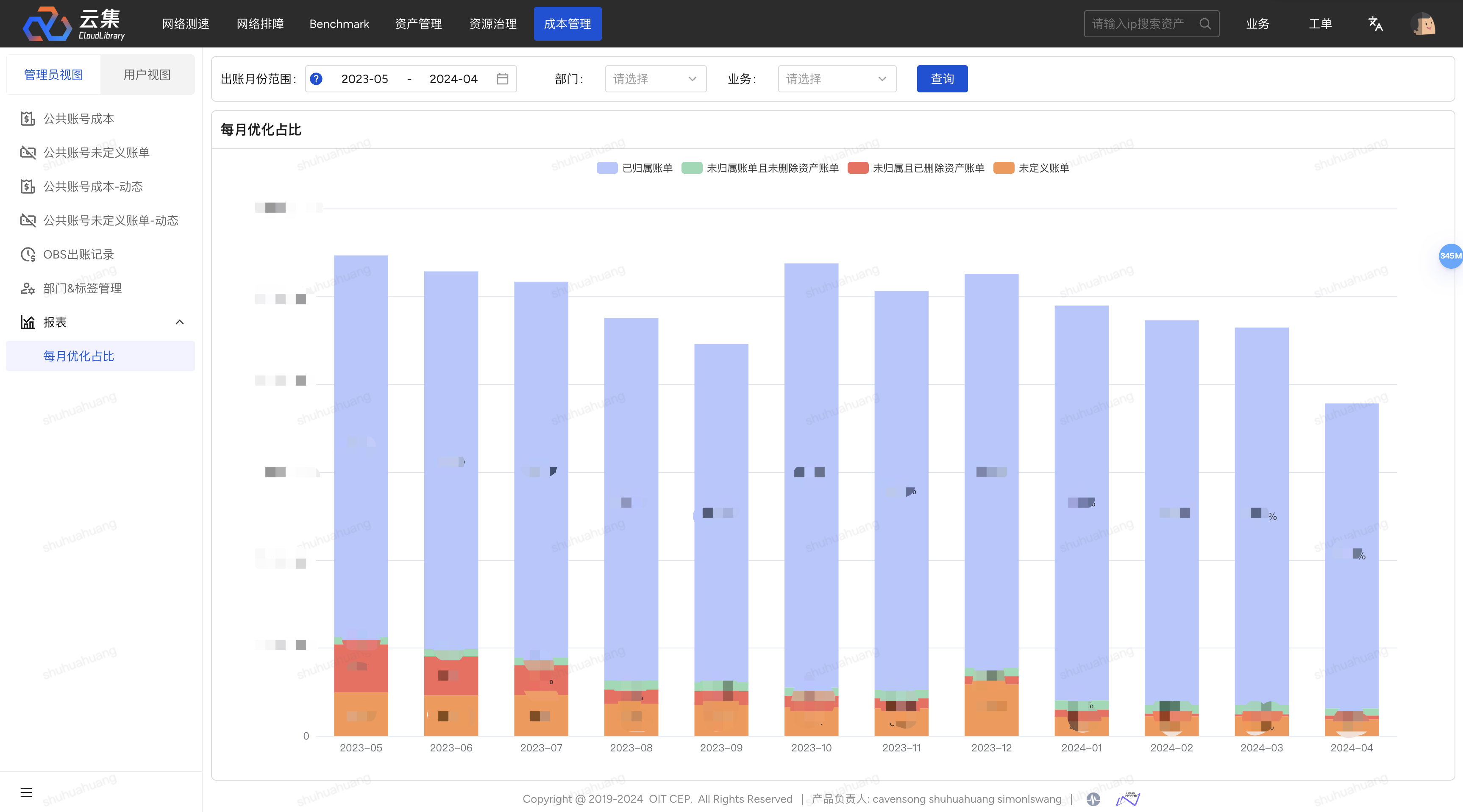
Task: Click the blue help question-mark icon
Action: pos(316,79)
